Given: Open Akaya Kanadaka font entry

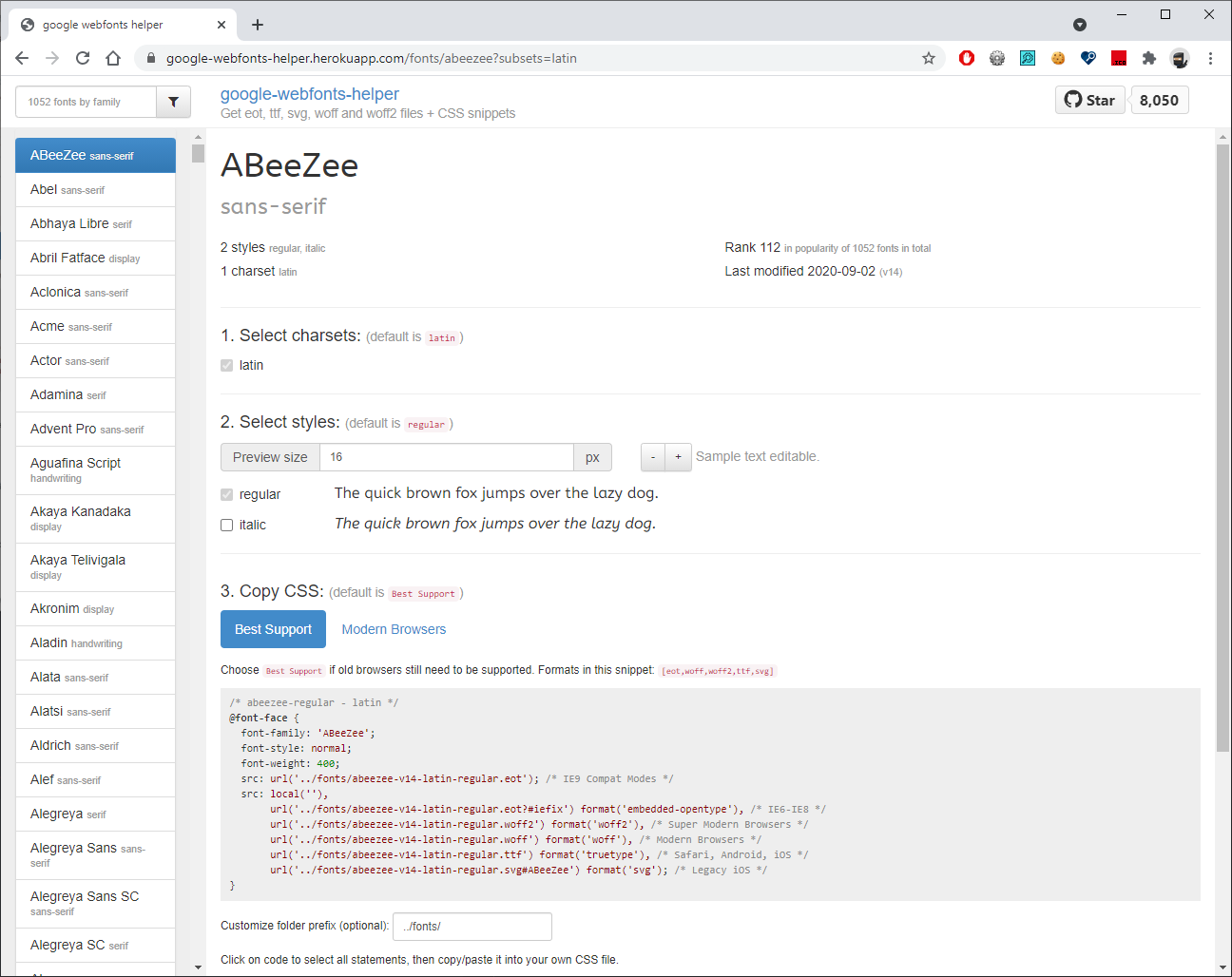Looking at the screenshot, I should tap(95, 519).
